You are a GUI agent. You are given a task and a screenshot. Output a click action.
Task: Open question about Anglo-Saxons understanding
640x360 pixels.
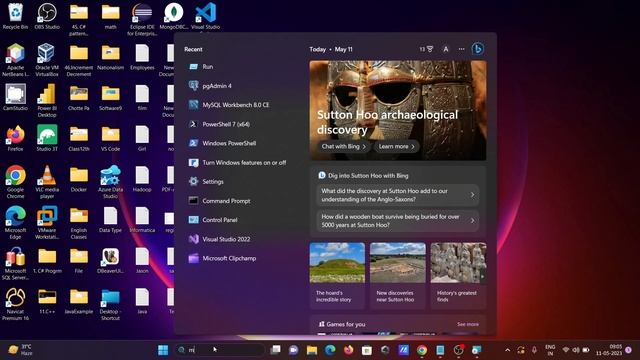(x=398, y=195)
